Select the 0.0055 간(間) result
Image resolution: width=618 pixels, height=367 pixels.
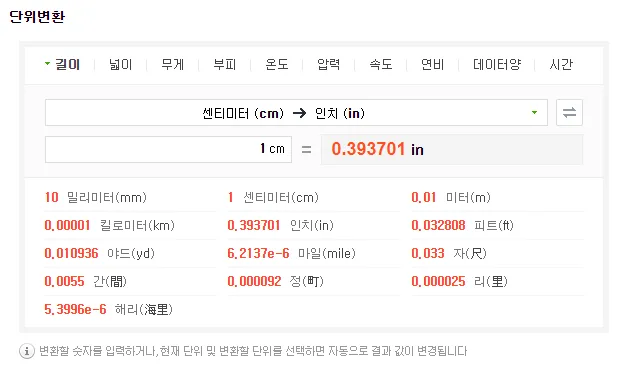click(x=86, y=281)
